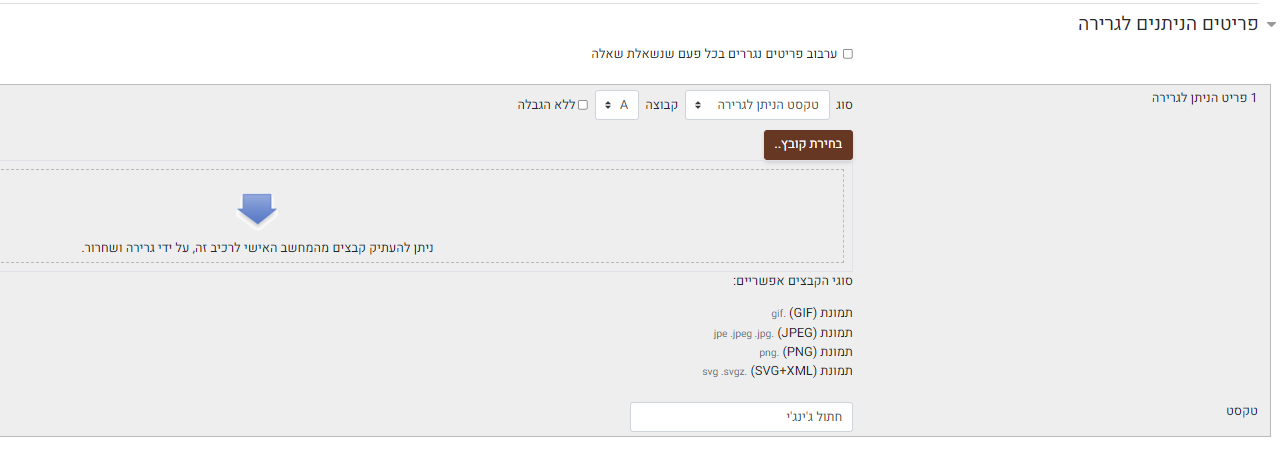
Task: Click the תמונת (JPEG) file type line
Action: click(x=783, y=332)
